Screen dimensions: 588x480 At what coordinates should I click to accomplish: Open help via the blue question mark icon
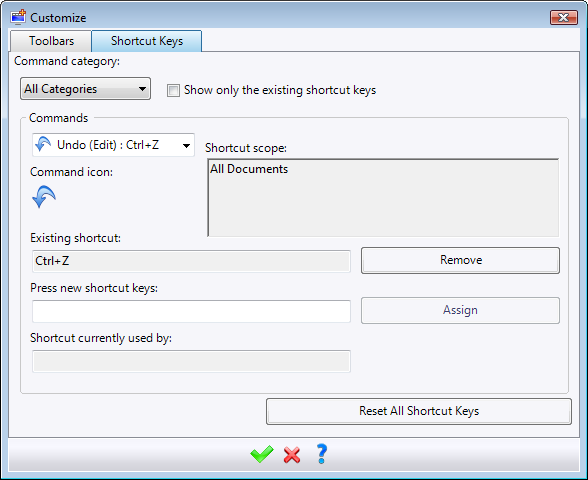point(322,454)
